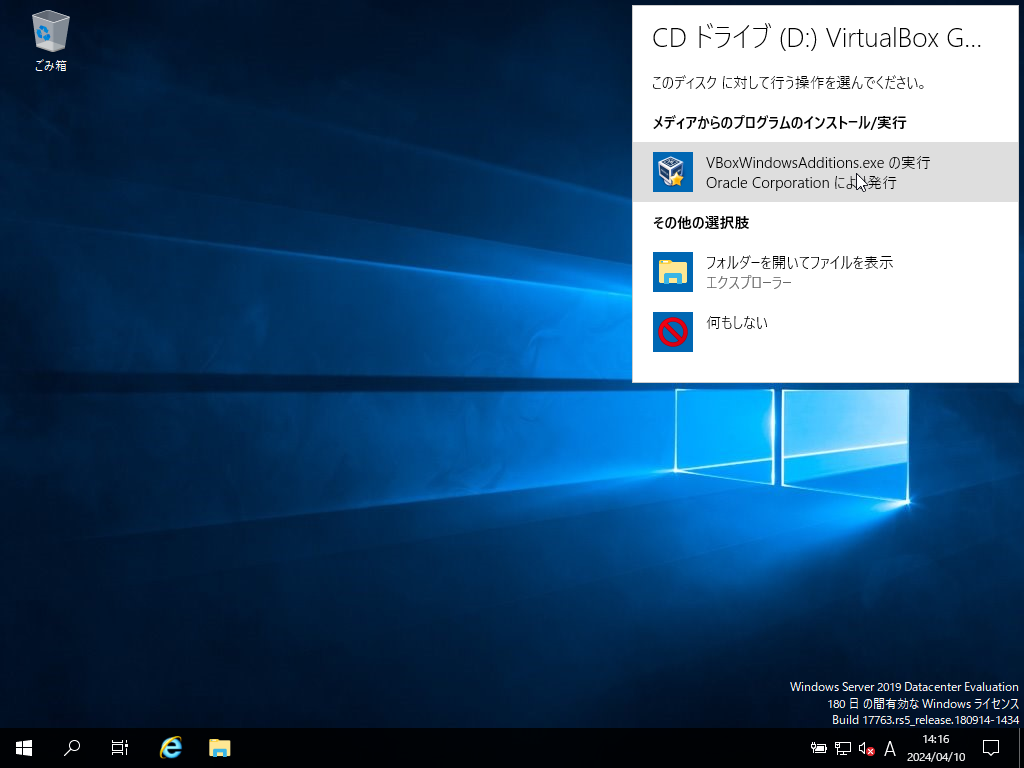Click the AutoPlay title CD ドライブ (D:) VirtualBox
Screen dimensions: 1024x768
click(816, 39)
